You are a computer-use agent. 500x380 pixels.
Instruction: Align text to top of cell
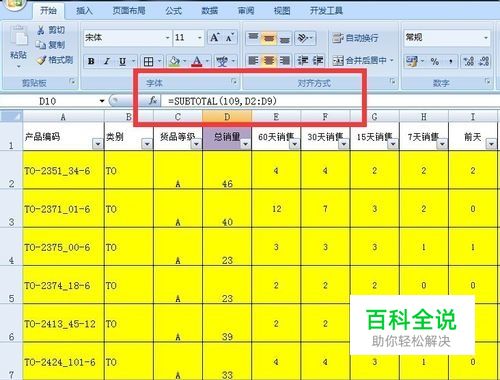click(253, 38)
